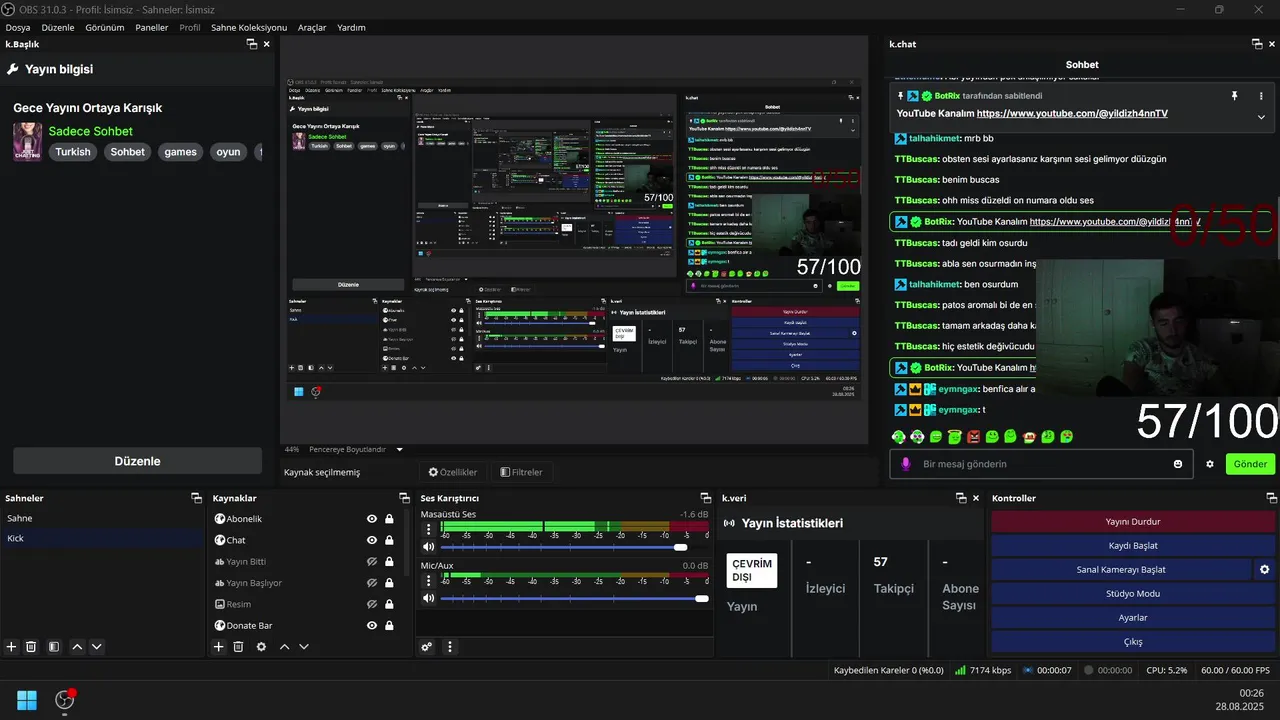Insert the first green emote below chat
Image resolution: width=1280 pixels, height=720 pixels.
click(x=898, y=436)
